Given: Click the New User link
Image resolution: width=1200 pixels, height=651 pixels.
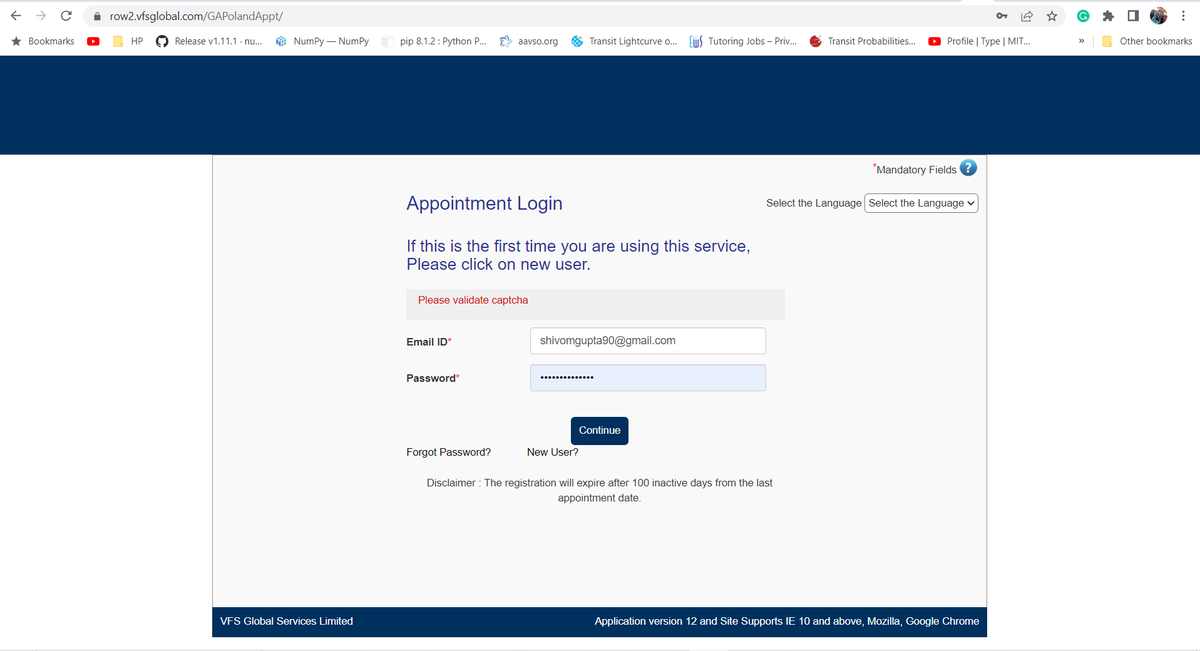Looking at the screenshot, I should (553, 452).
